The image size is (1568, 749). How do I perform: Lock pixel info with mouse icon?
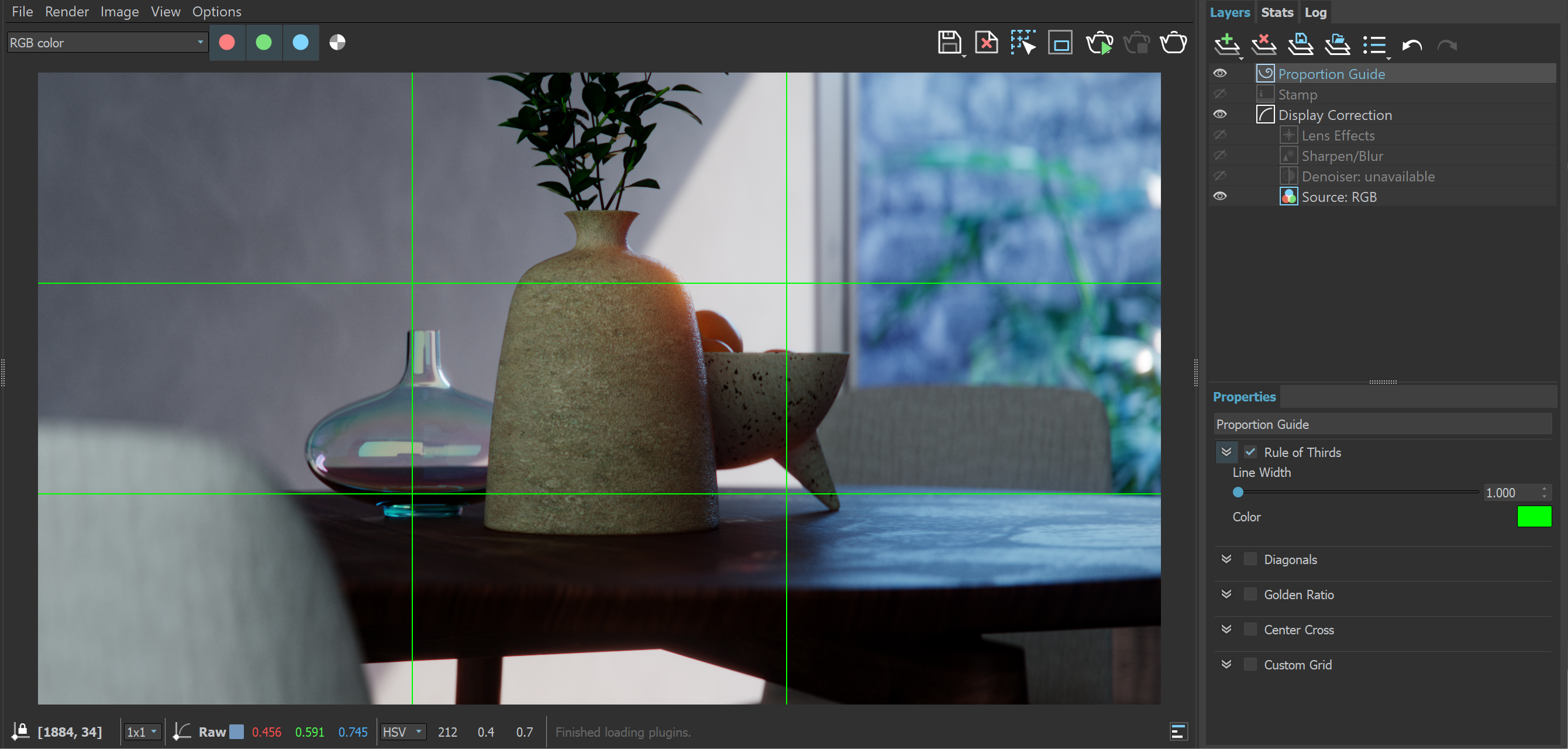[20, 731]
